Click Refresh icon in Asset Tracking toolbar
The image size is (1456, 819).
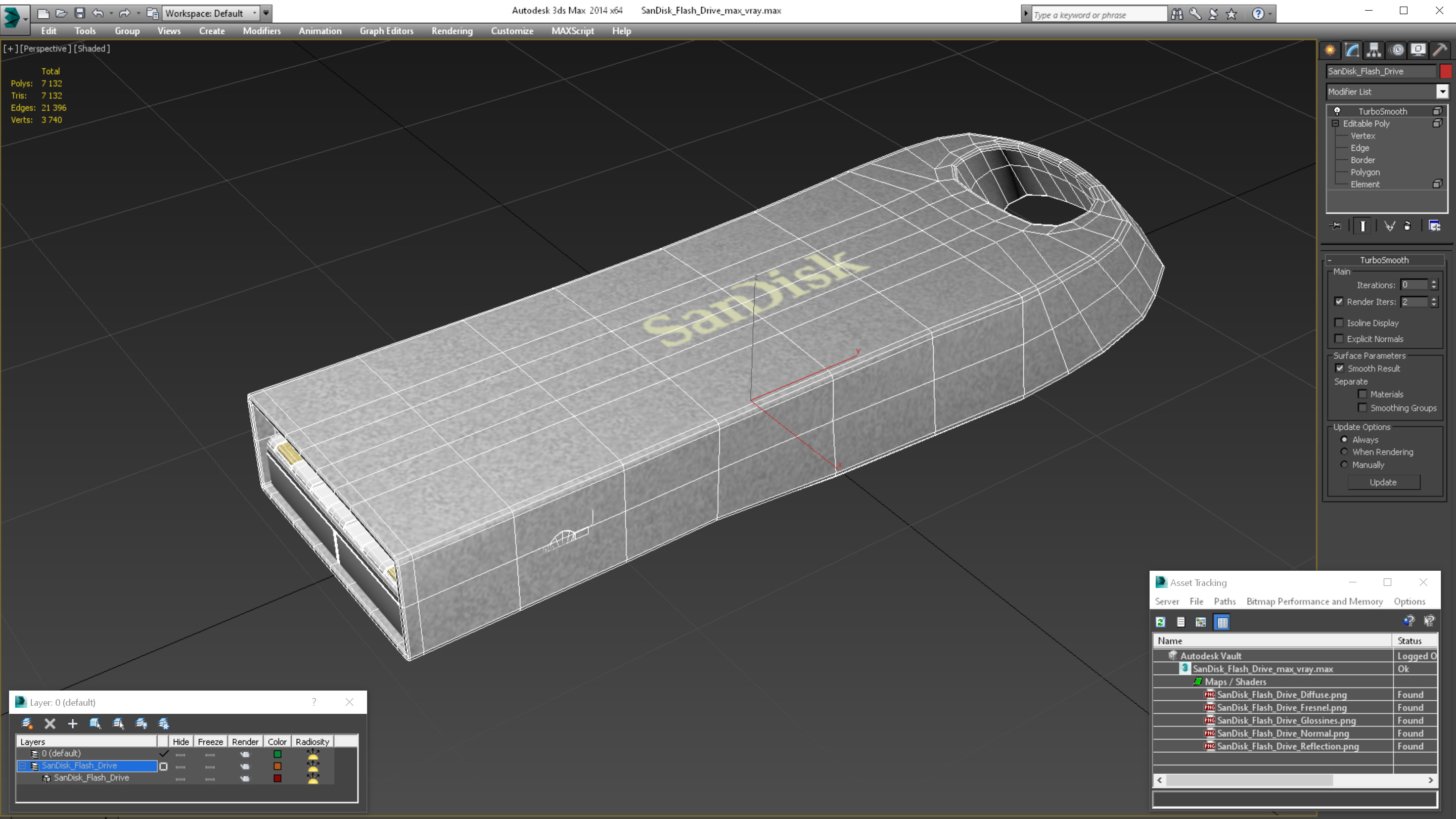[x=1160, y=622]
